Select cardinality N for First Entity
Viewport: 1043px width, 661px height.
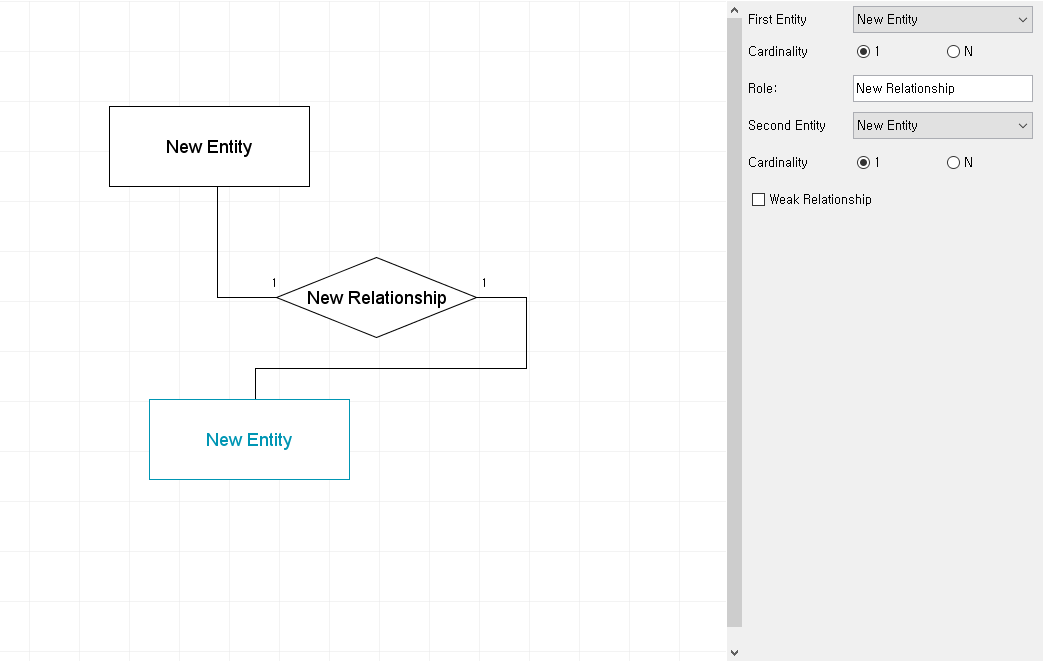tap(953, 51)
